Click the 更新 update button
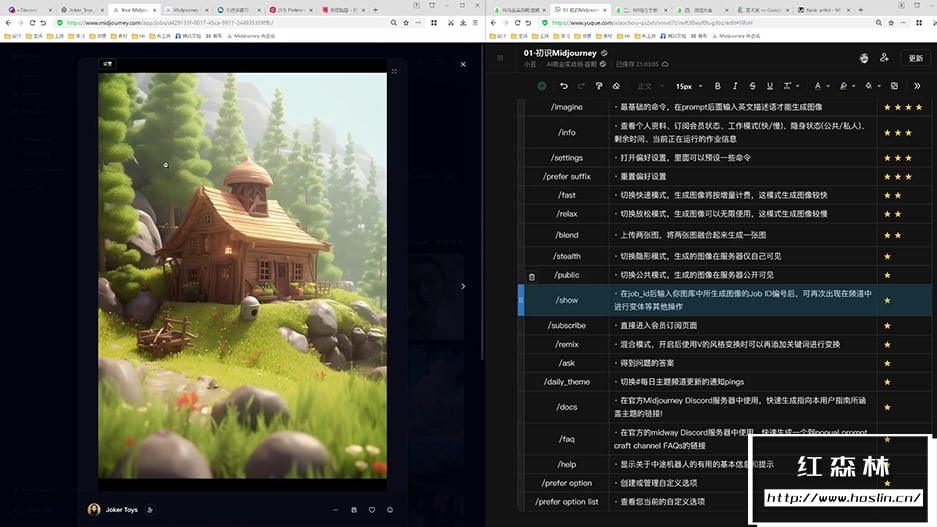Viewport: 937px width, 527px height. 915,58
